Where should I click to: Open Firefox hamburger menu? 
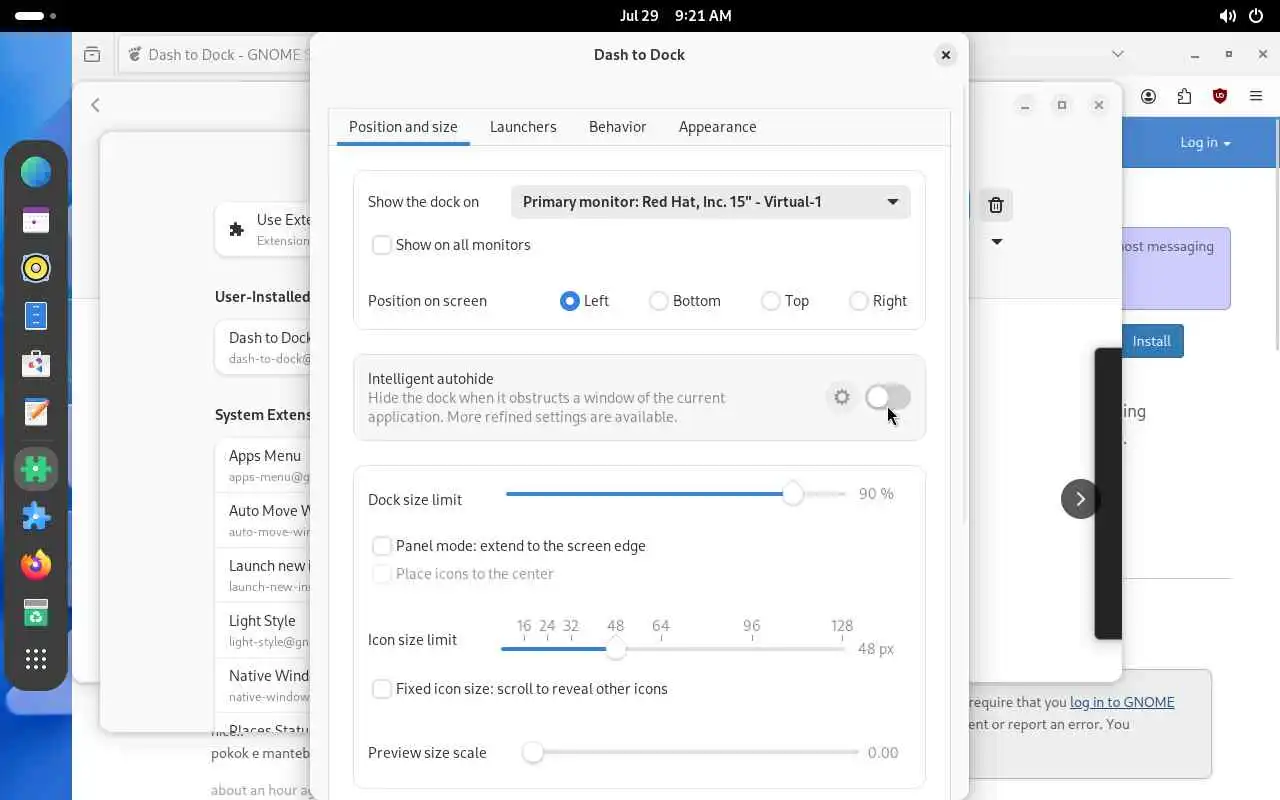(x=1256, y=96)
